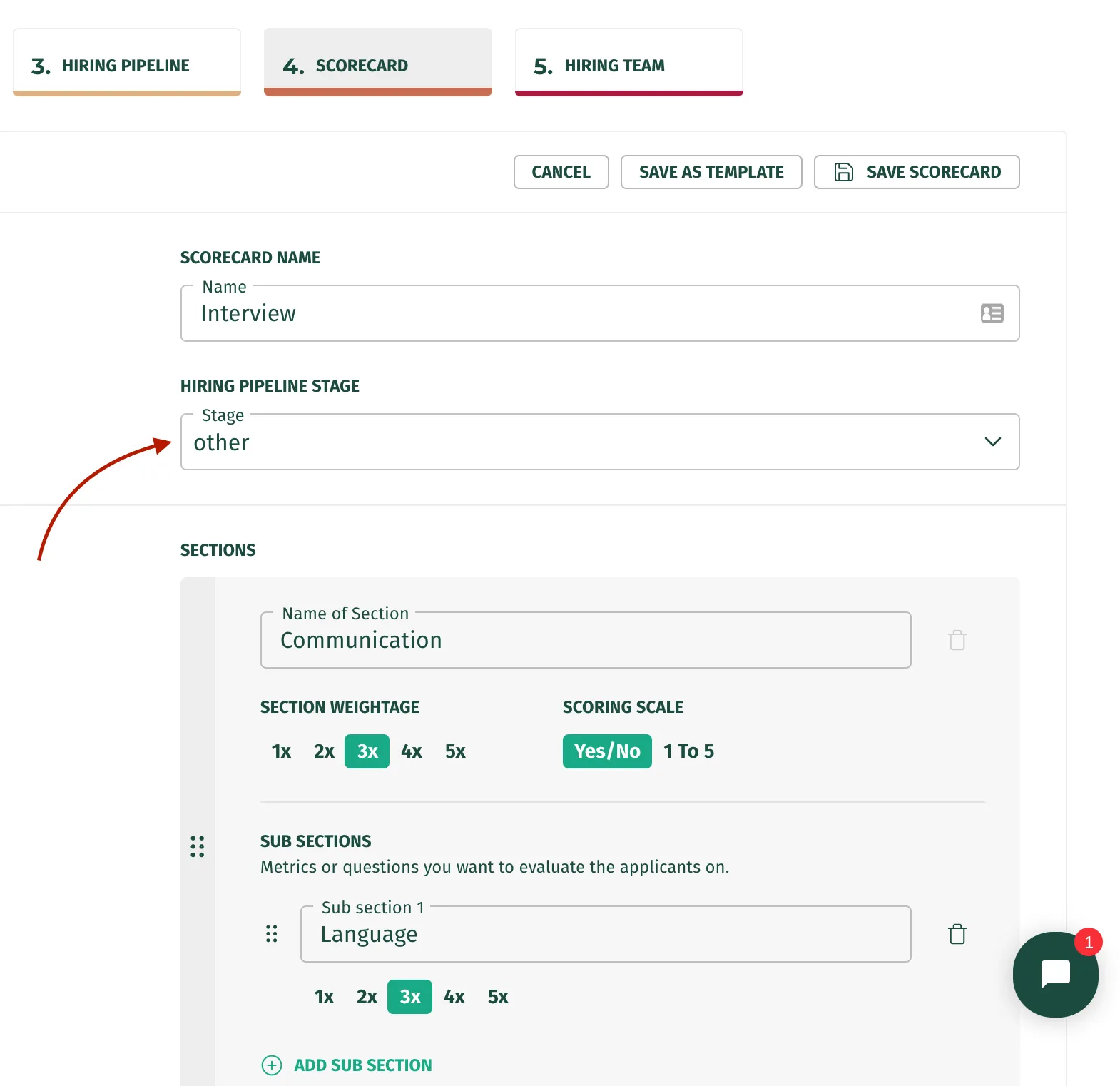Expand the Stage dropdown chevron
Image resolution: width=1120 pixels, height=1086 pixels.
[992, 442]
